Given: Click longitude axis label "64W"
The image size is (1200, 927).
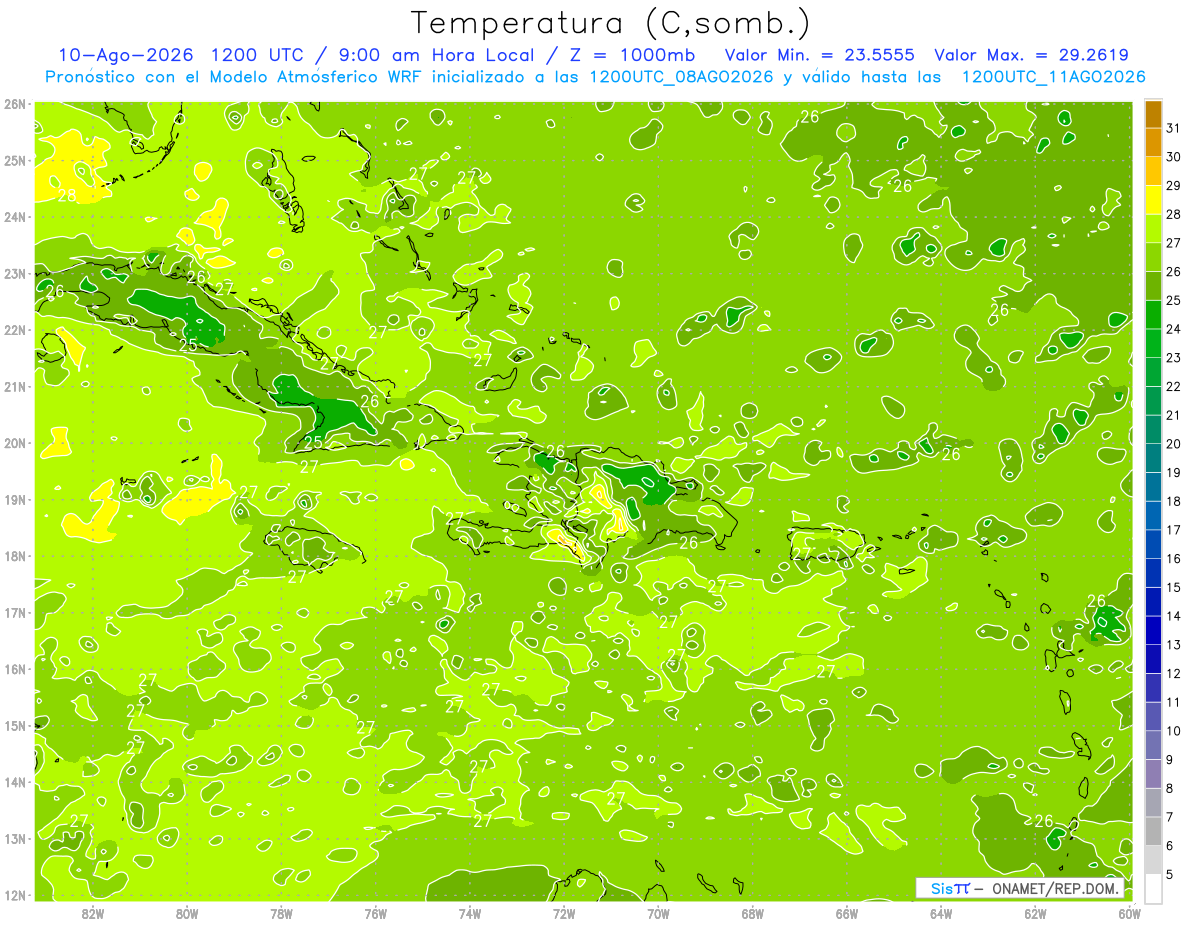Looking at the screenshot, I should tap(941, 913).
